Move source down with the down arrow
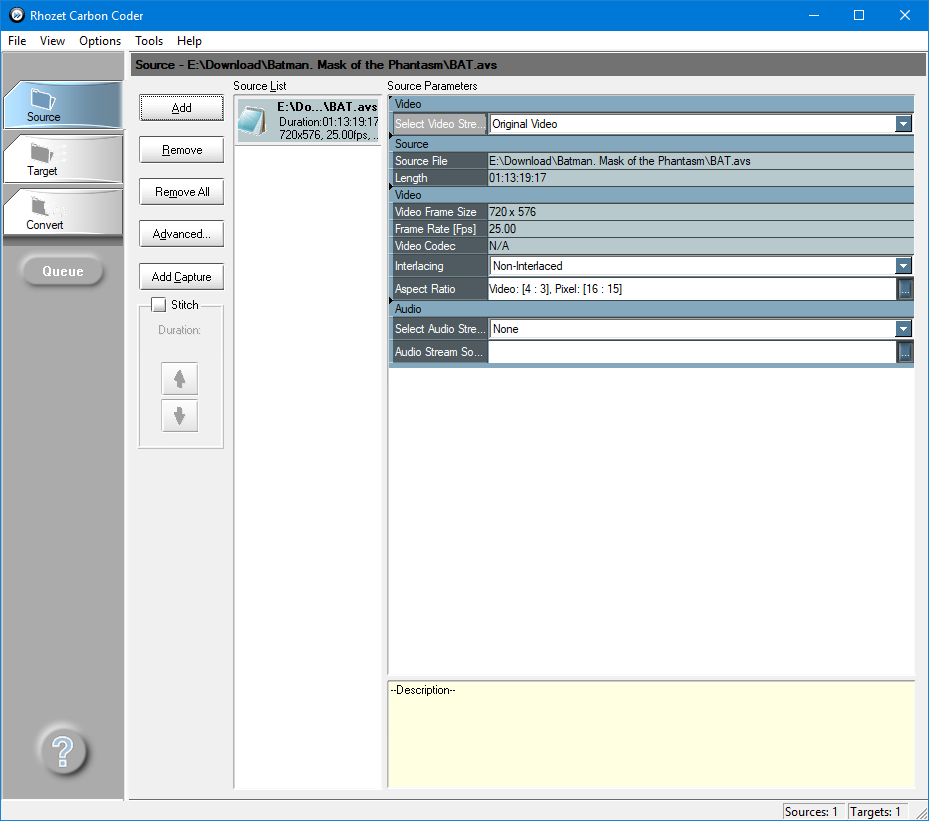 (180, 416)
